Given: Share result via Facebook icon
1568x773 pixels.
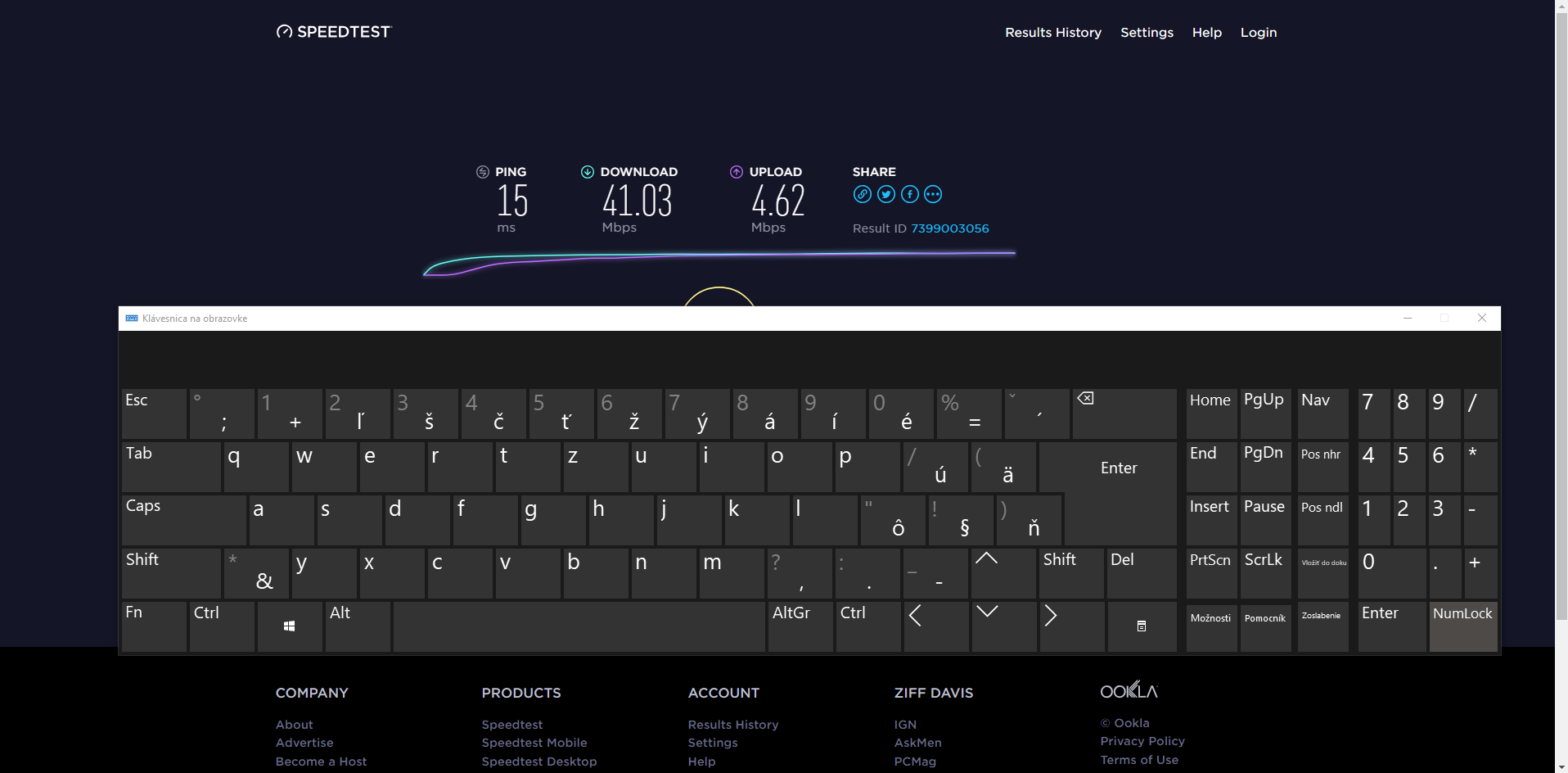Looking at the screenshot, I should (909, 194).
